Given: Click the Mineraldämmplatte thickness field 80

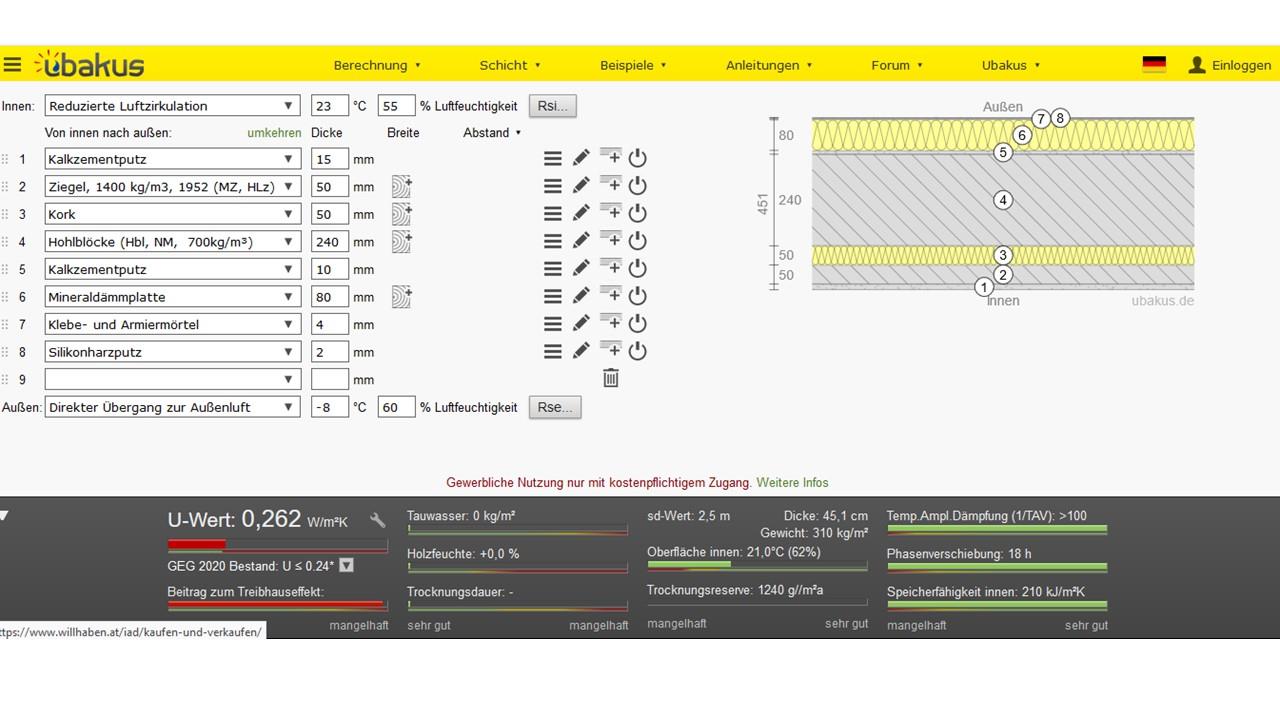Looking at the screenshot, I should pyautogui.click(x=330, y=297).
